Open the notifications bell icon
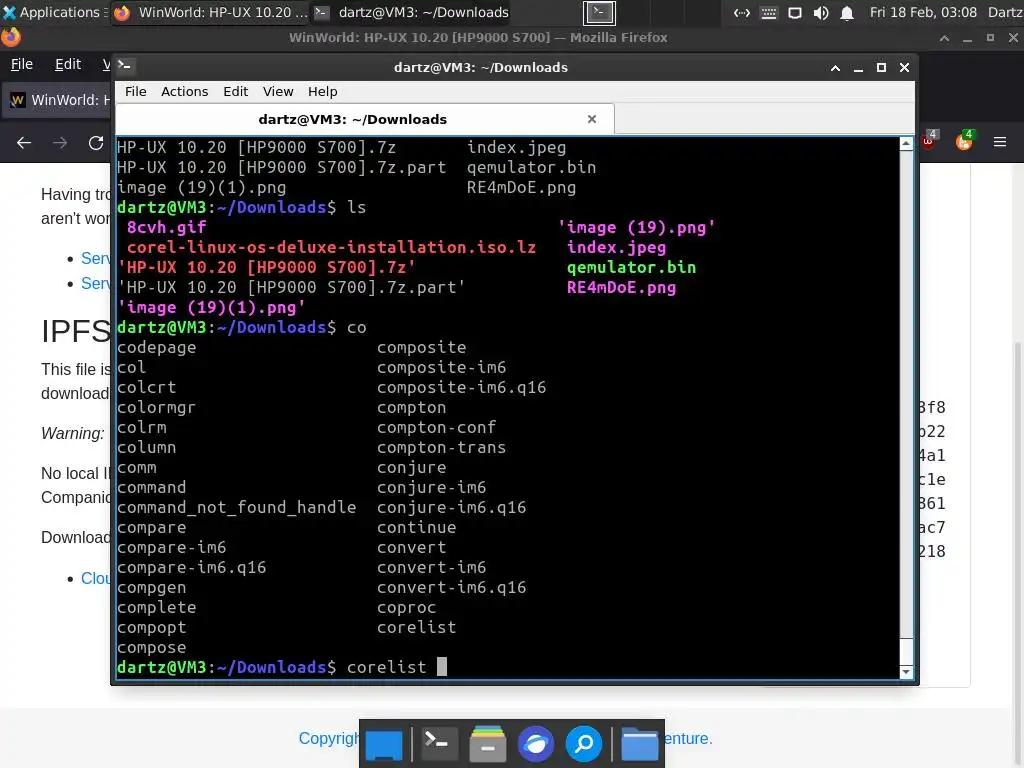Screen dimensions: 1024x768 847,13
